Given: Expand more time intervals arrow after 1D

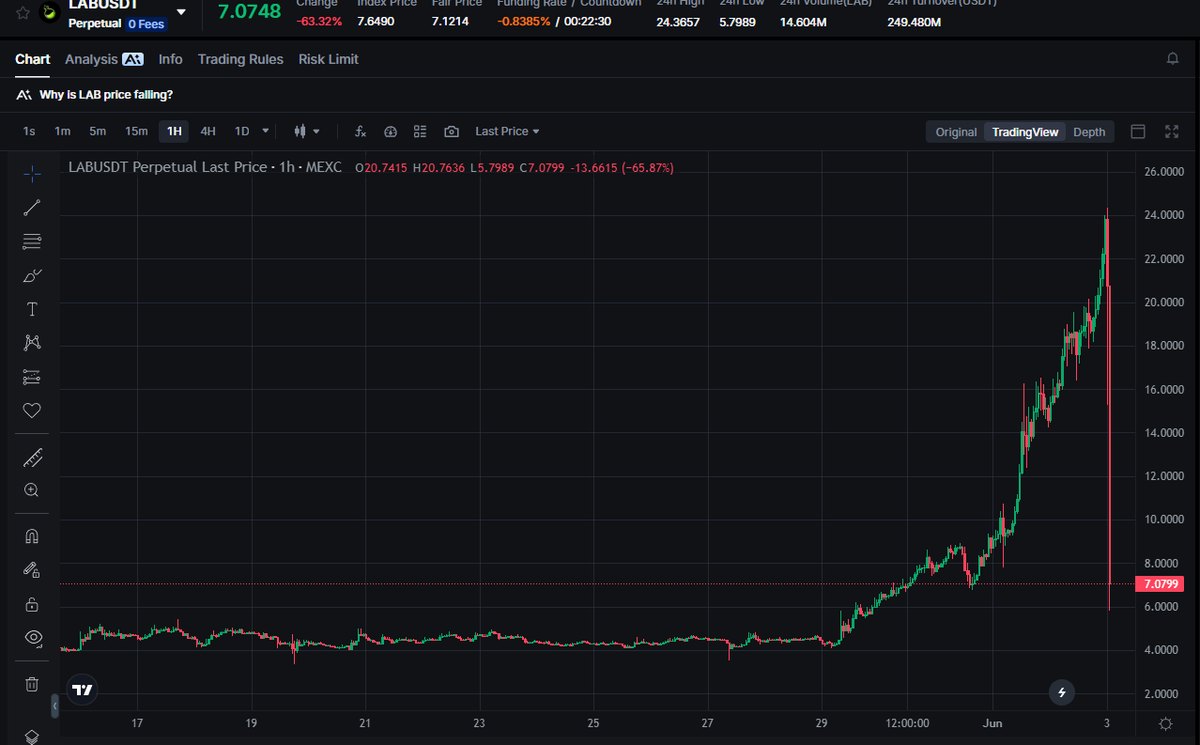Looking at the screenshot, I should 265,131.
